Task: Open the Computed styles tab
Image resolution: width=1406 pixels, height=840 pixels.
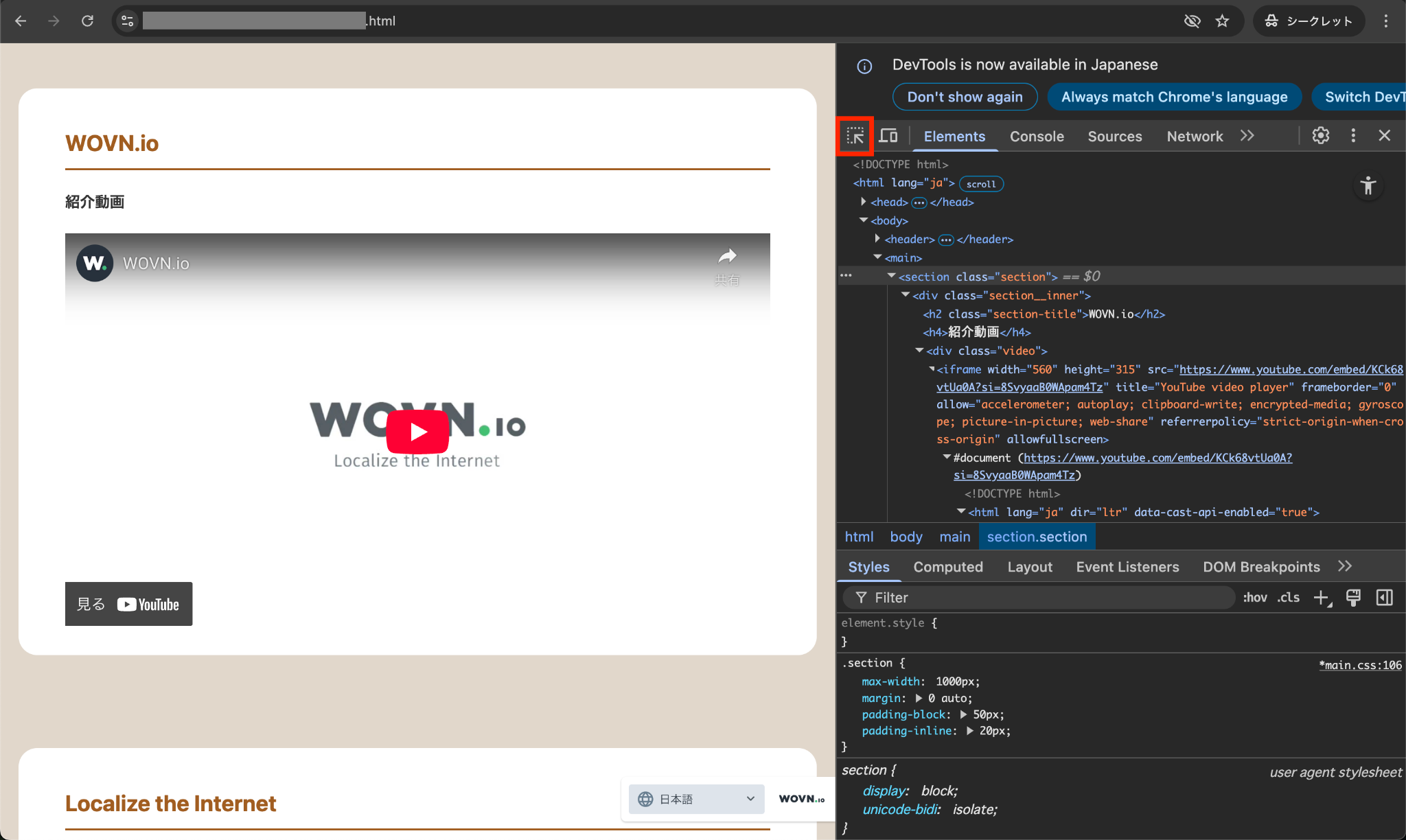Action: point(947,567)
